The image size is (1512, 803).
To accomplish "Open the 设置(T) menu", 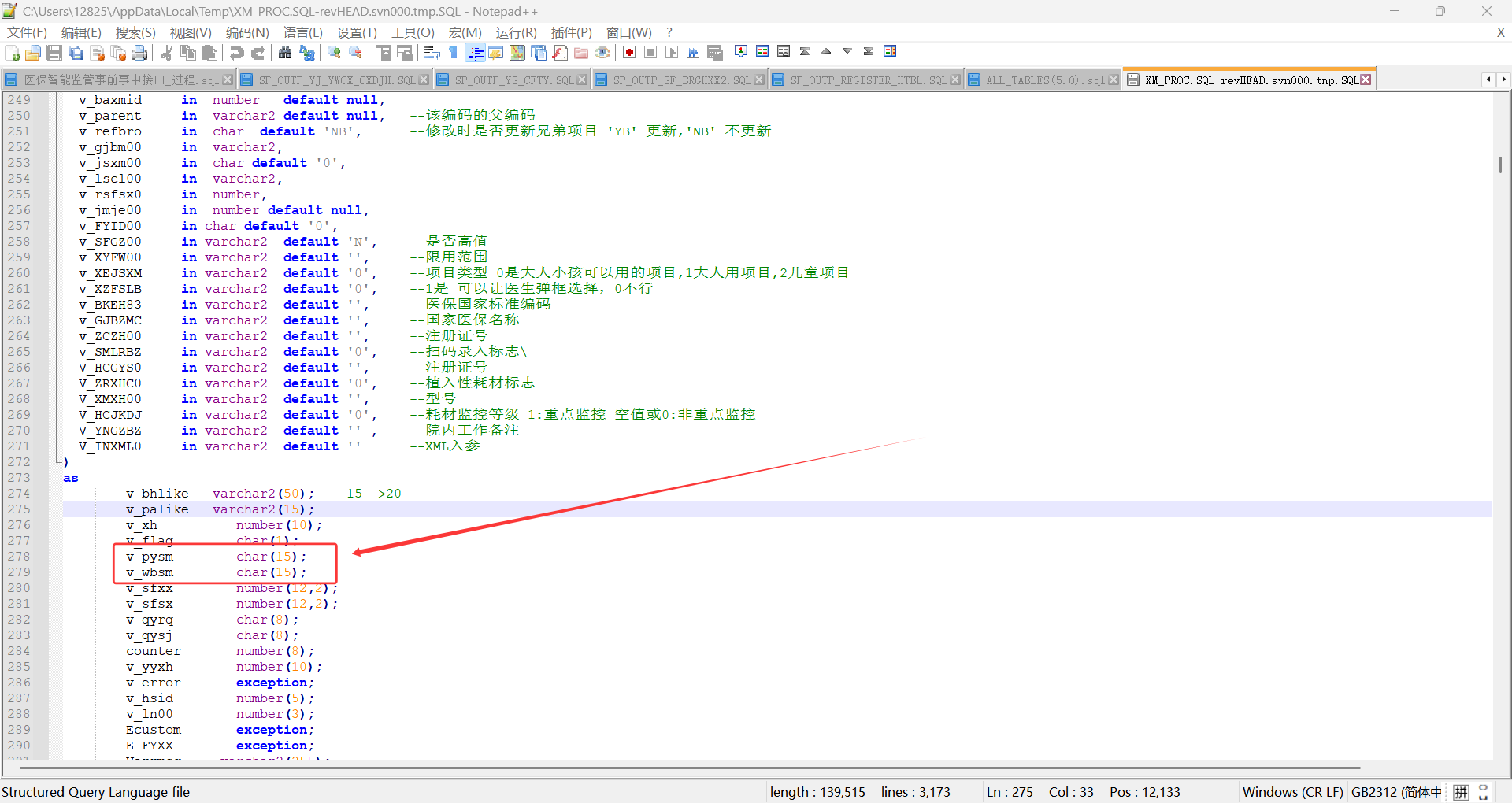I will click(357, 32).
